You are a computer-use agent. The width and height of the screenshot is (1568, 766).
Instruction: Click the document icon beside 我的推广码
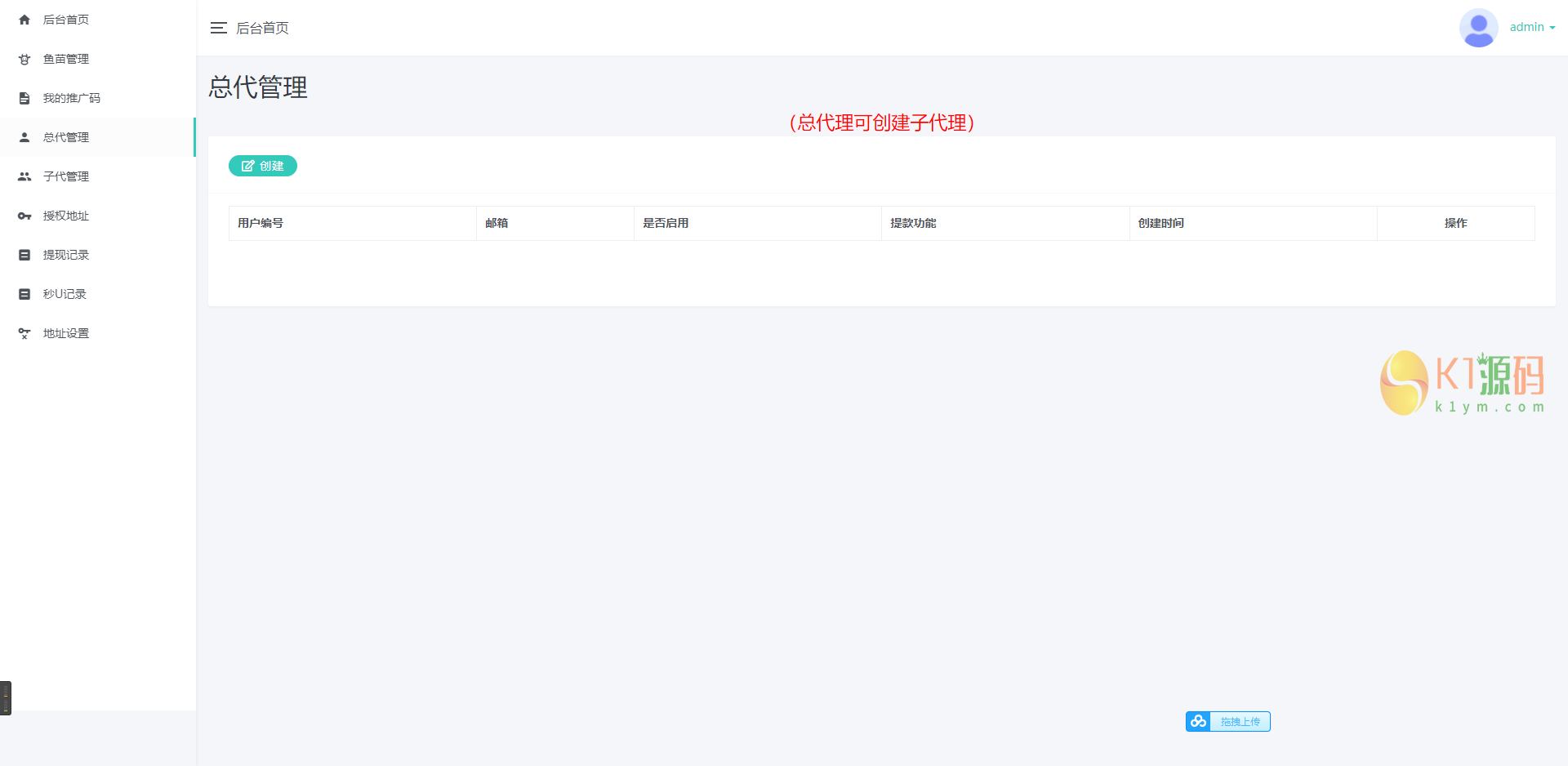[24, 98]
